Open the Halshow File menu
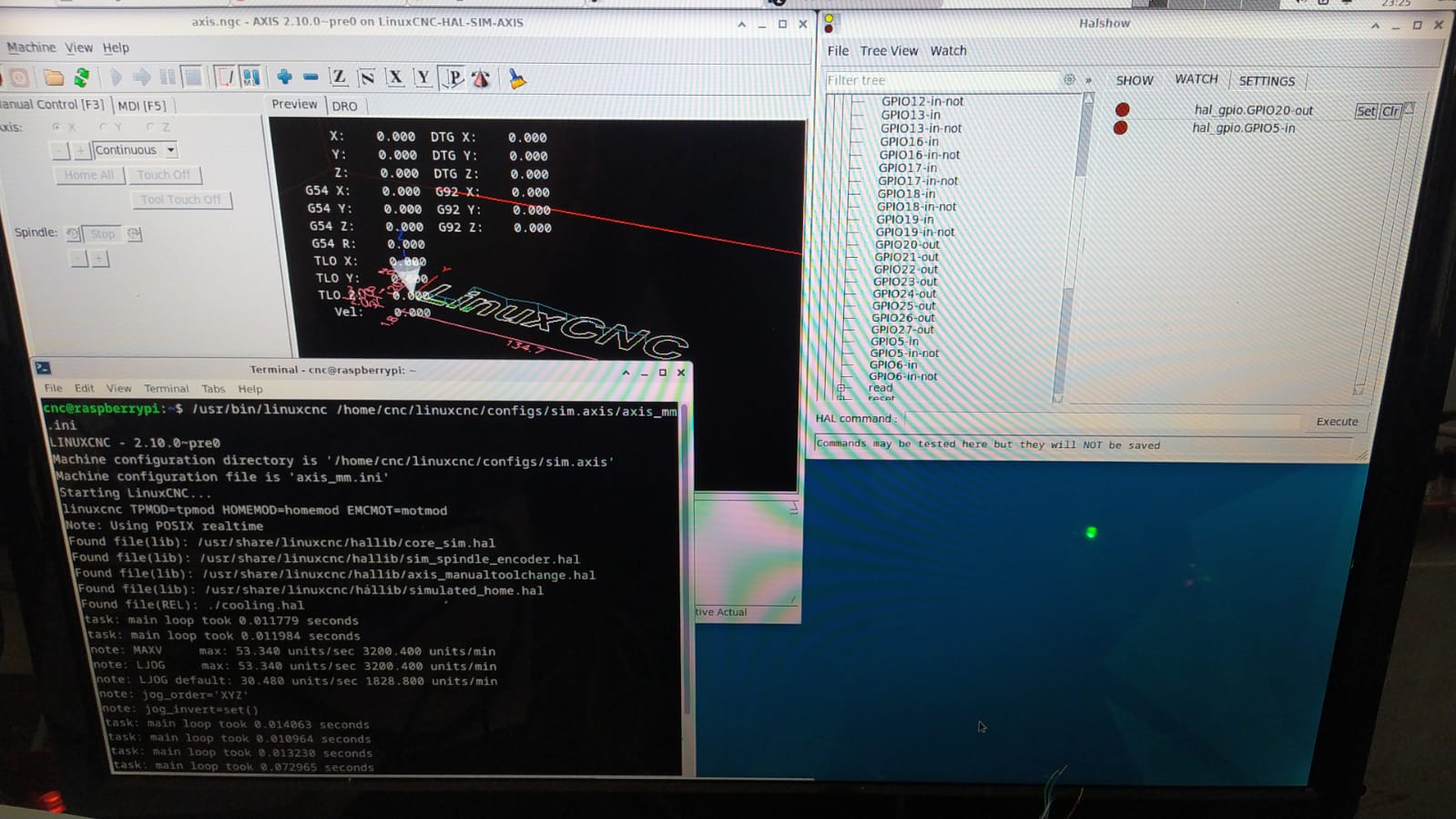The width and height of the screenshot is (1456, 819). 838,51
